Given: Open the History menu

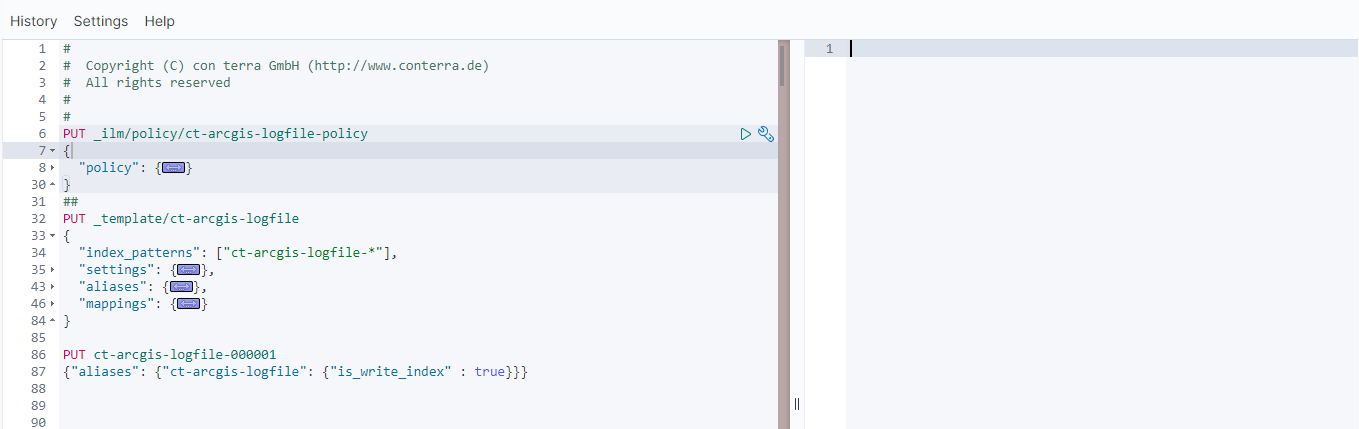Looking at the screenshot, I should pyautogui.click(x=33, y=21).
